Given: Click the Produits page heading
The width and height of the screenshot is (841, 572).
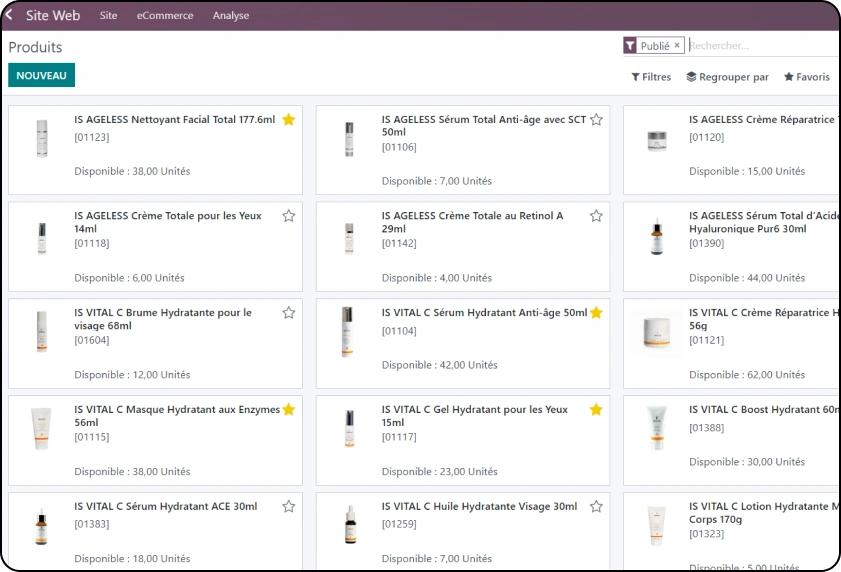Looking at the screenshot, I should pyautogui.click(x=35, y=47).
